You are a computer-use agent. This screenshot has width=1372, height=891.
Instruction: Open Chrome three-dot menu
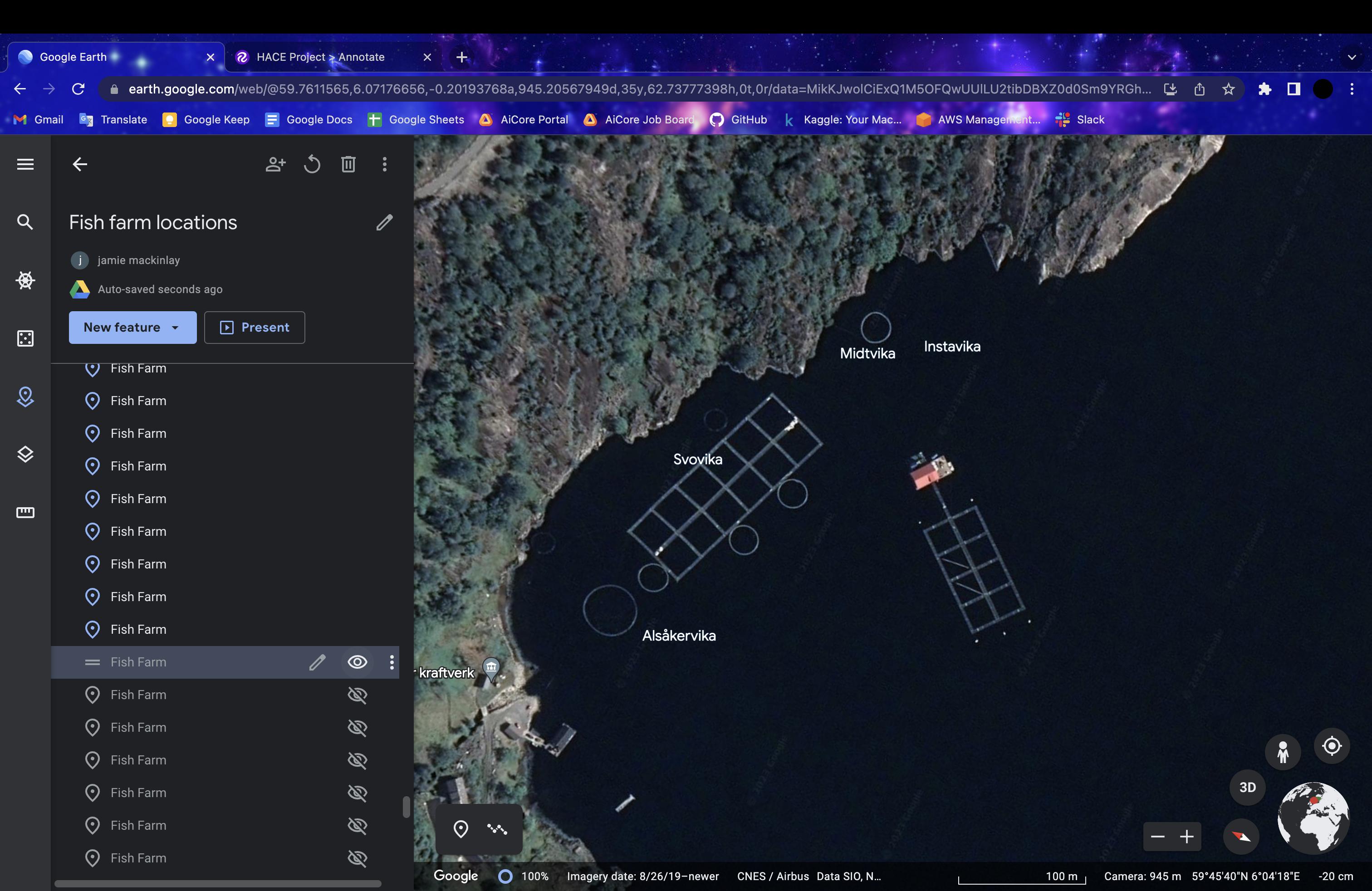point(1352,89)
